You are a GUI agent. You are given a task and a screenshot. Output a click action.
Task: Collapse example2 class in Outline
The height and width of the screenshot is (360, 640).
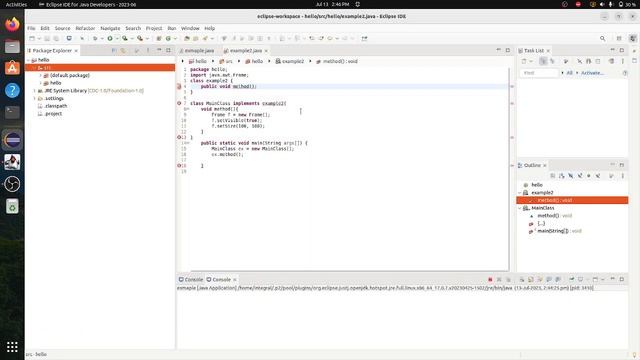[x=520, y=193]
